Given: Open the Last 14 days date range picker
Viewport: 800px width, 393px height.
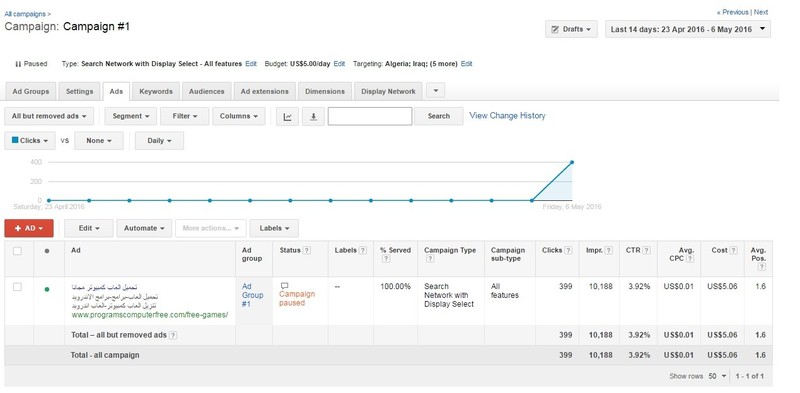Looking at the screenshot, I should coord(688,29).
